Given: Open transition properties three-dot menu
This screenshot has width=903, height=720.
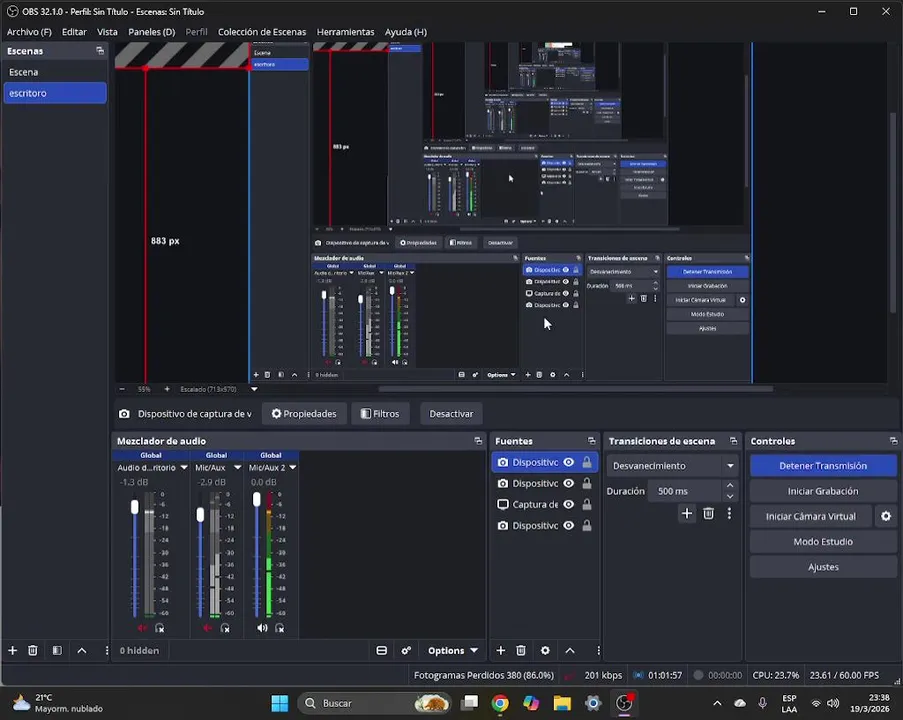Looking at the screenshot, I should click(729, 513).
